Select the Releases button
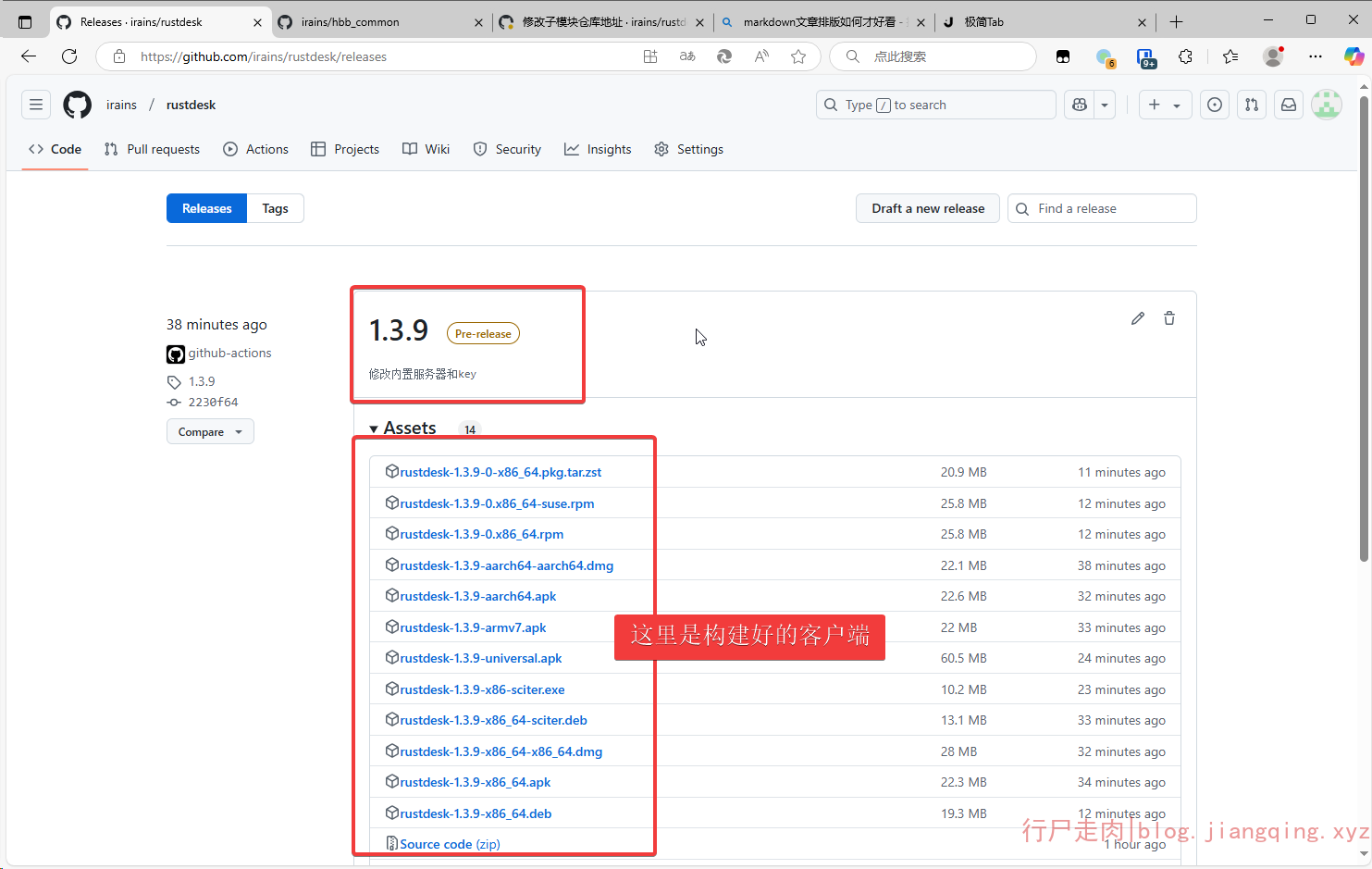This screenshot has width=1372, height=869. coord(206,208)
